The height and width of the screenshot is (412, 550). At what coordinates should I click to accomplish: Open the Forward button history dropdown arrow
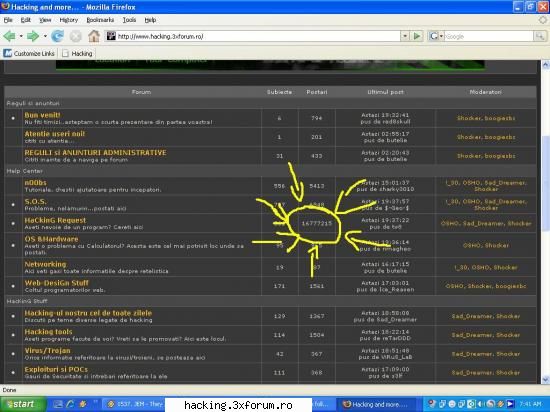coord(45,36)
